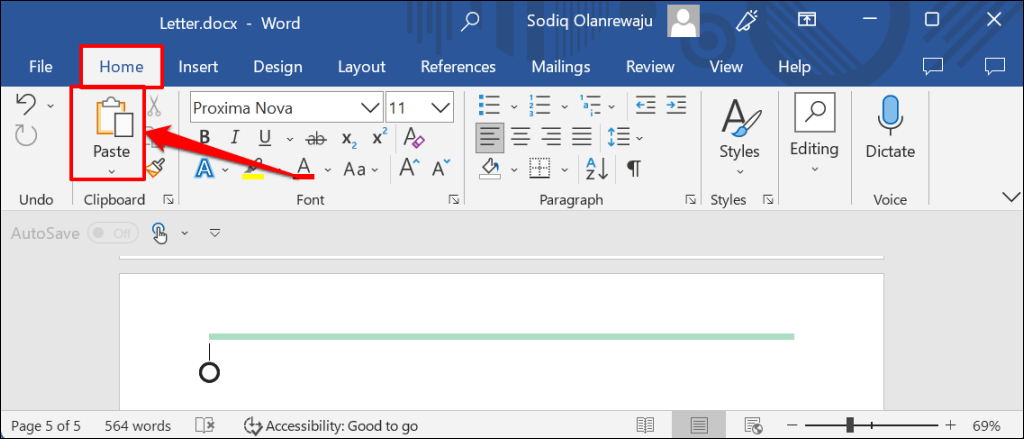Image resolution: width=1024 pixels, height=439 pixels.
Task: Click Accessibility: Good to go status
Action: [331, 426]
